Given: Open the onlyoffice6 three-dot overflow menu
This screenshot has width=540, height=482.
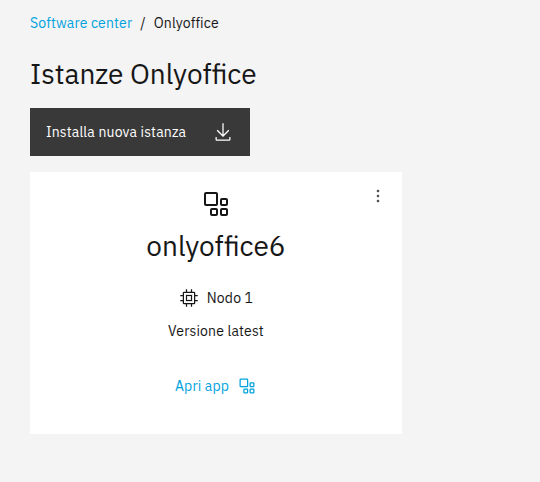Looking at the screenshot, I should point(378,196).
